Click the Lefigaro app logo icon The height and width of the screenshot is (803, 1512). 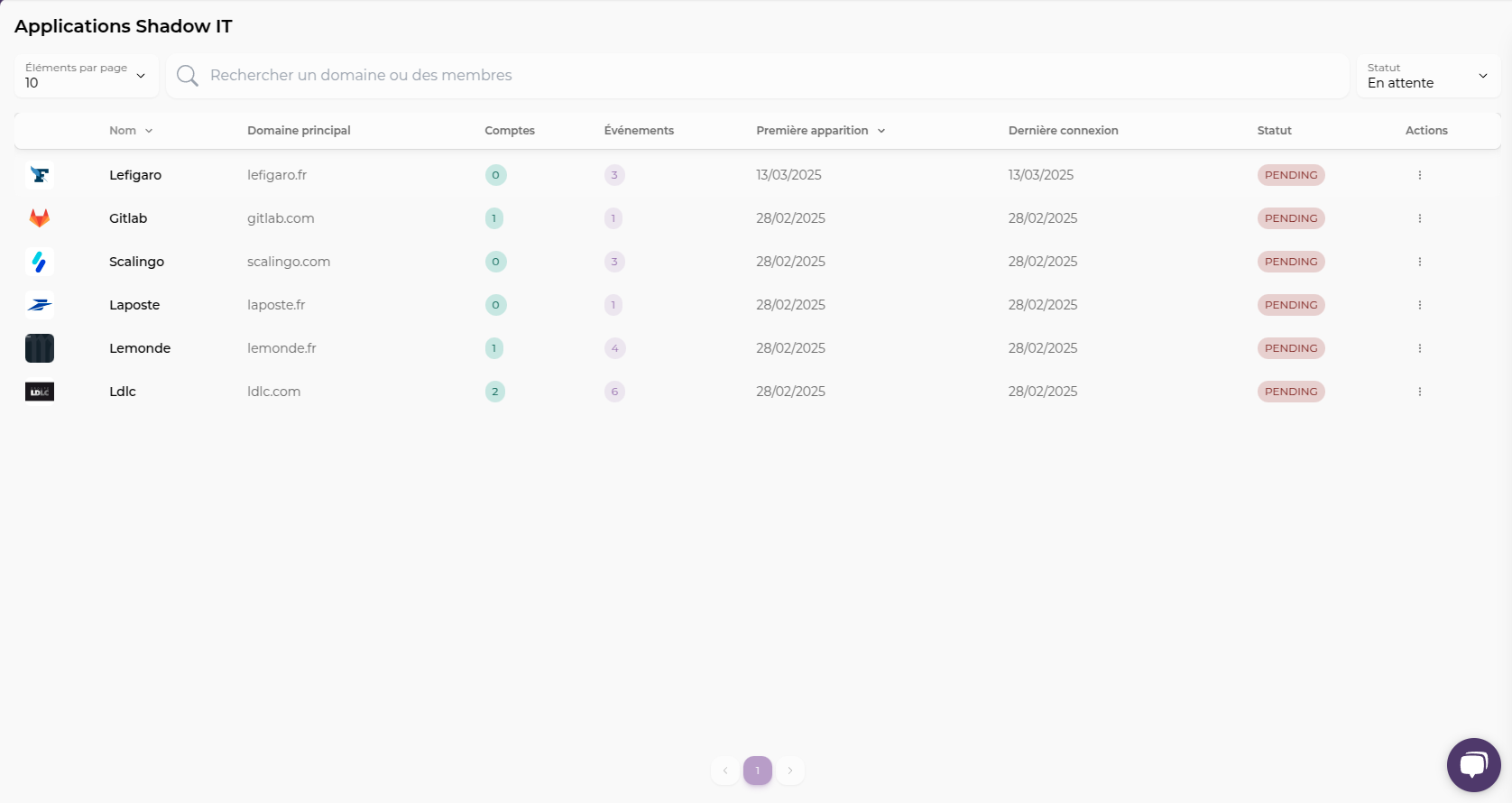click(x=40, y=175)
